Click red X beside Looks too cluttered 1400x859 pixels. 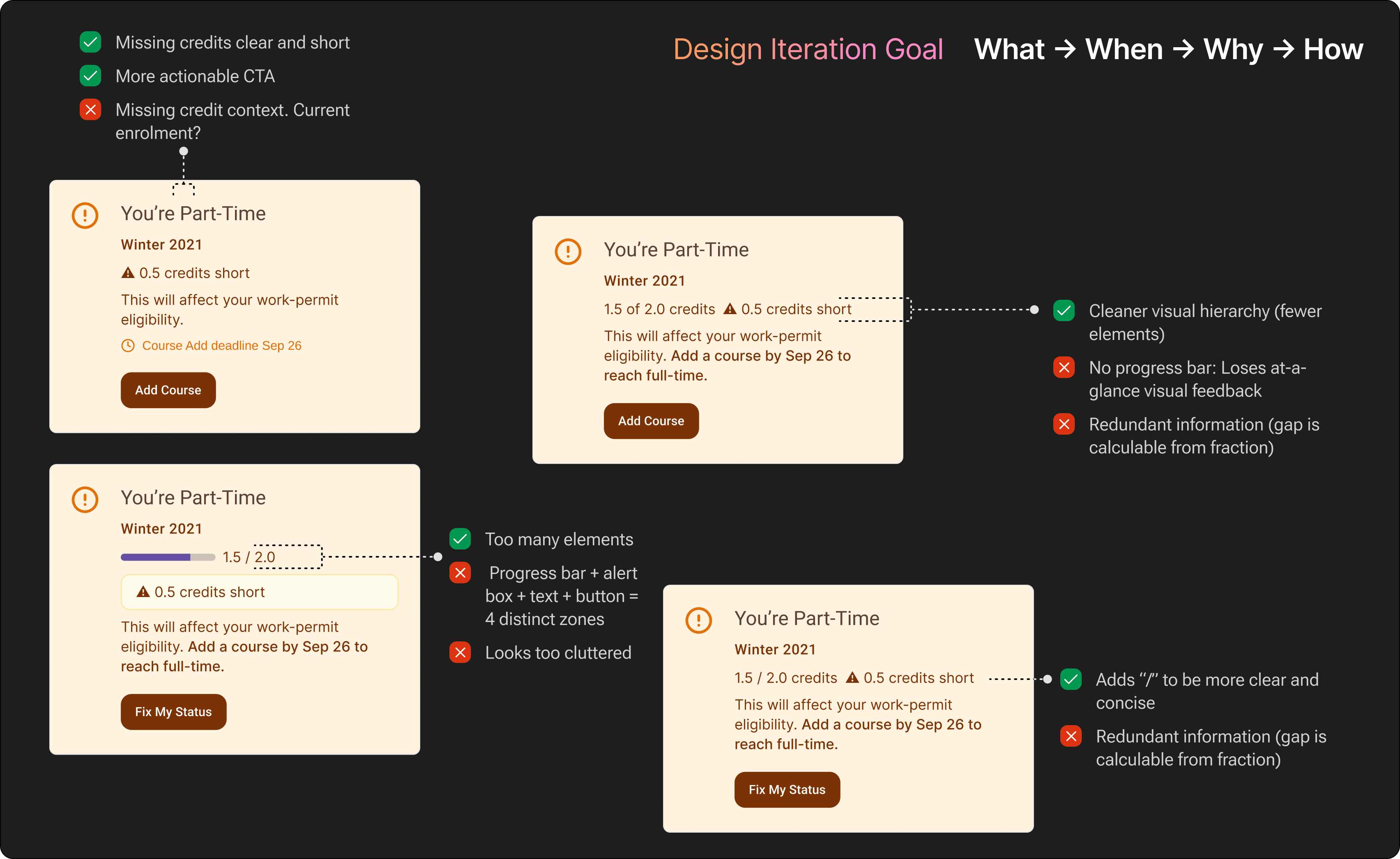460,652
